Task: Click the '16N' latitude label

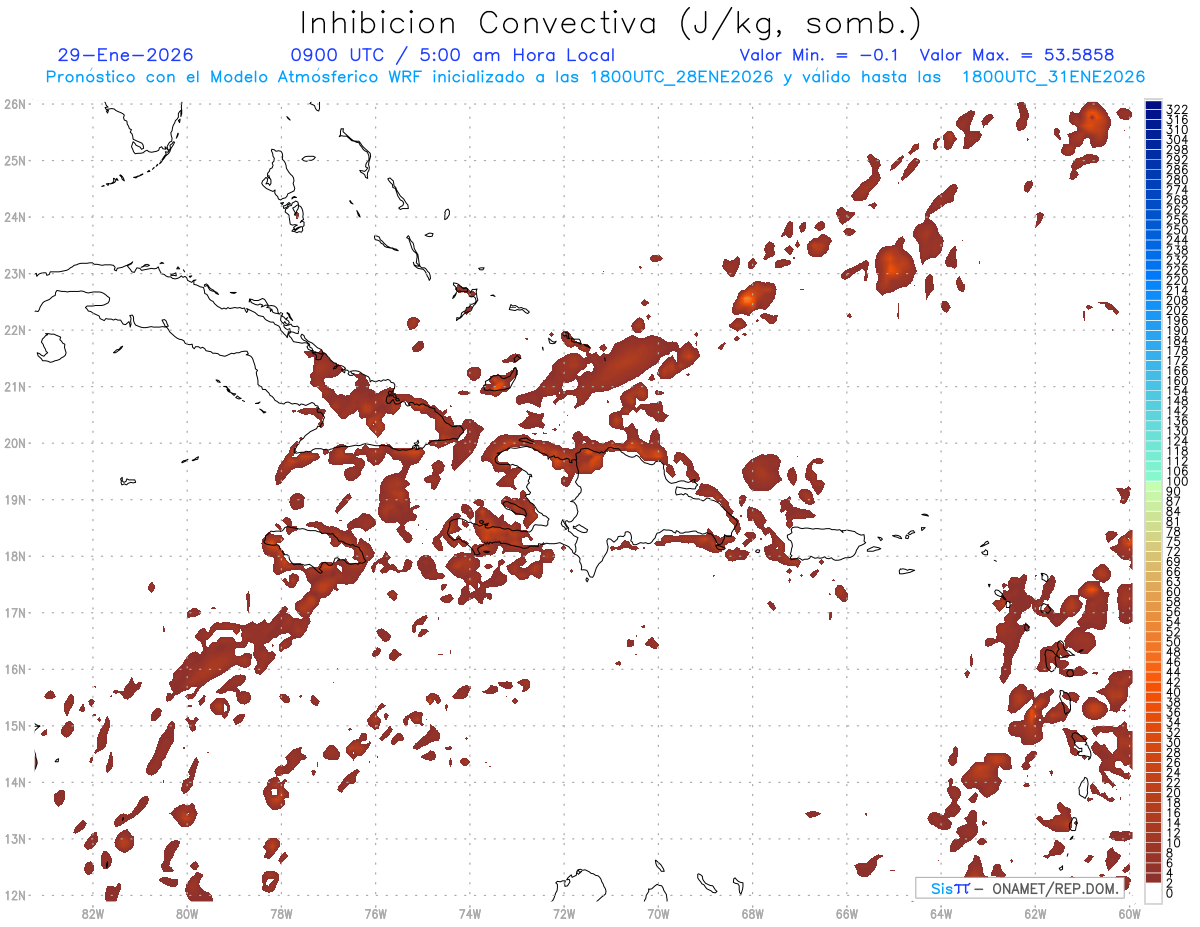Action: click(x=14, y=669)
